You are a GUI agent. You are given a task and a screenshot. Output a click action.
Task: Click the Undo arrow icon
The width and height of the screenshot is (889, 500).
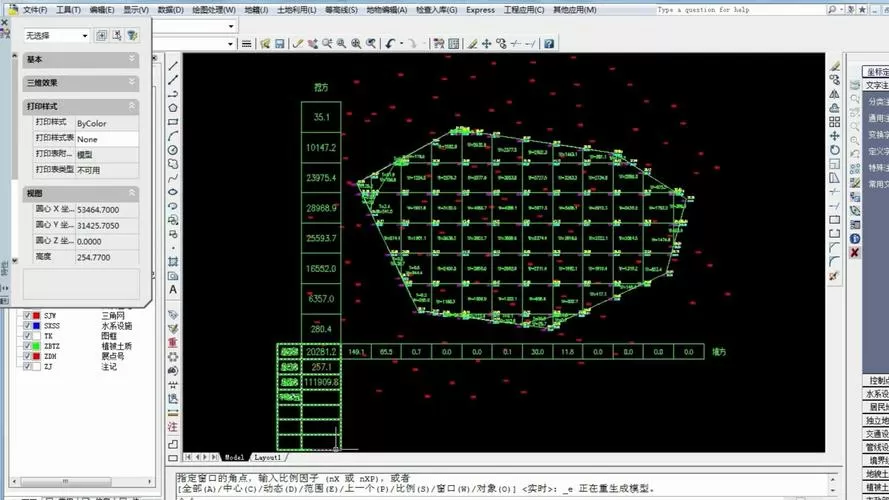(390, 44)
